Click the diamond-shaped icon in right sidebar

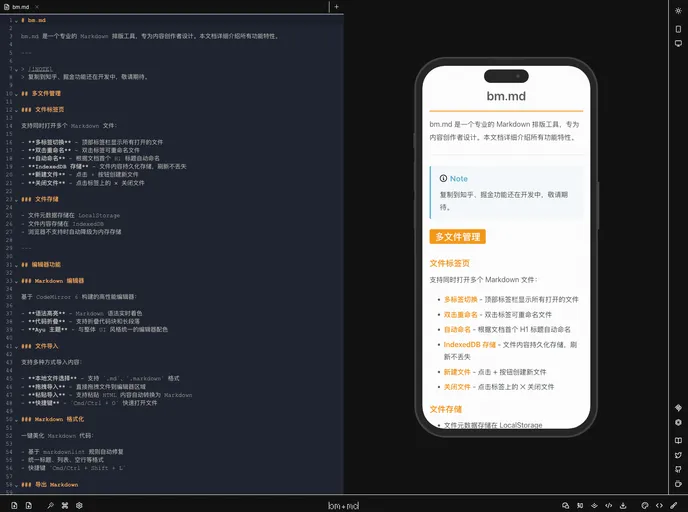(x=678, y=408)
